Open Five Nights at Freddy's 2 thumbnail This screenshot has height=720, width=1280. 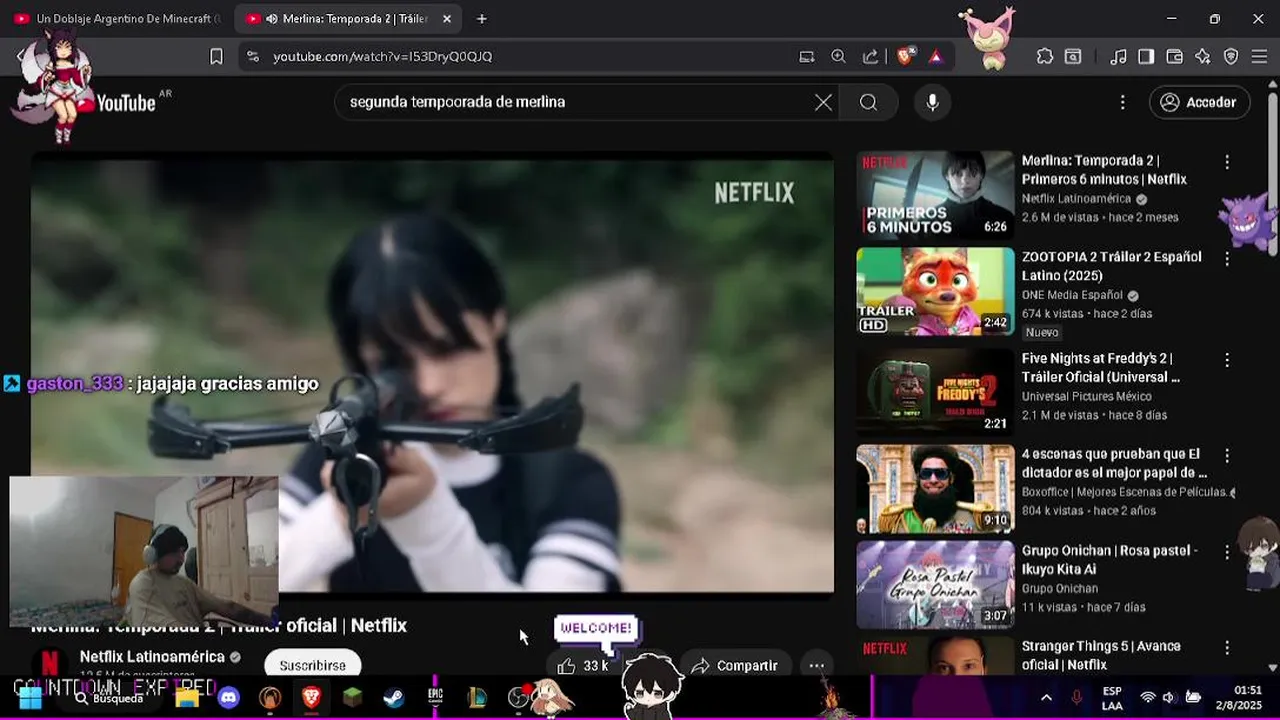tap(935, 391)
